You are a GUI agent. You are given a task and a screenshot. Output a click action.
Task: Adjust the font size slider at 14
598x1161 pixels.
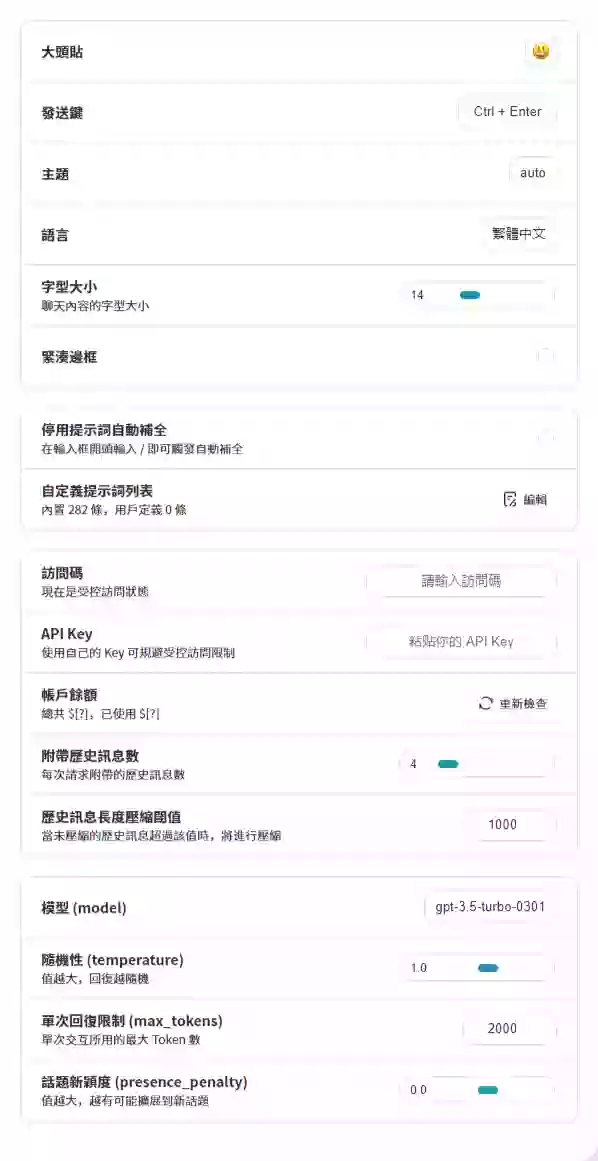(x=477, y=295)
